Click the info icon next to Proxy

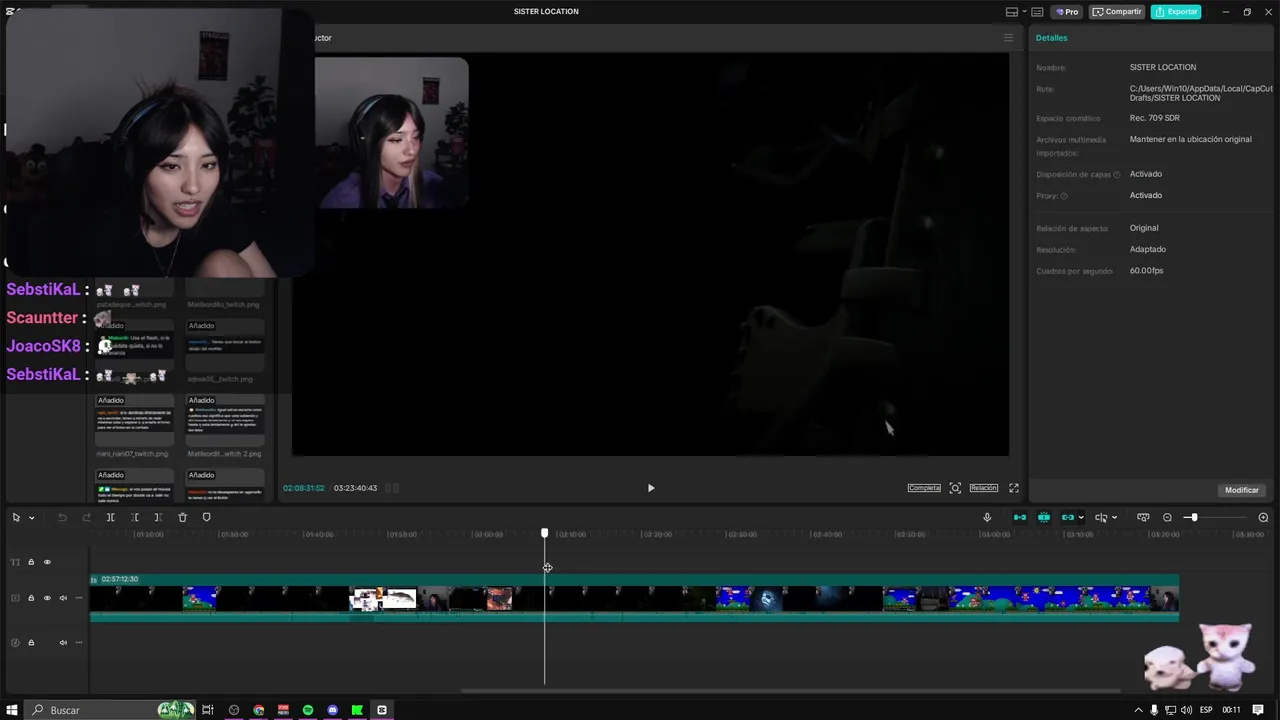(1064, 196)
